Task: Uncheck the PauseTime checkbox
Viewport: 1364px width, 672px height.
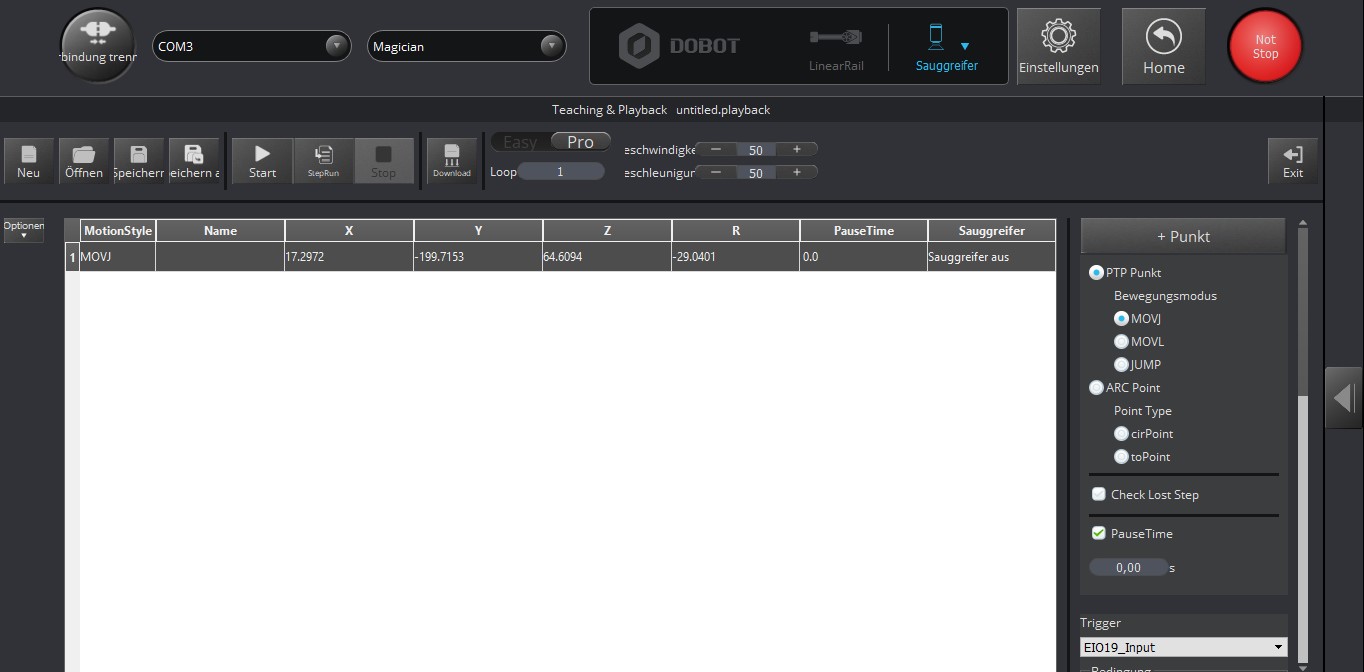Action: click(x=1099, y=533)
